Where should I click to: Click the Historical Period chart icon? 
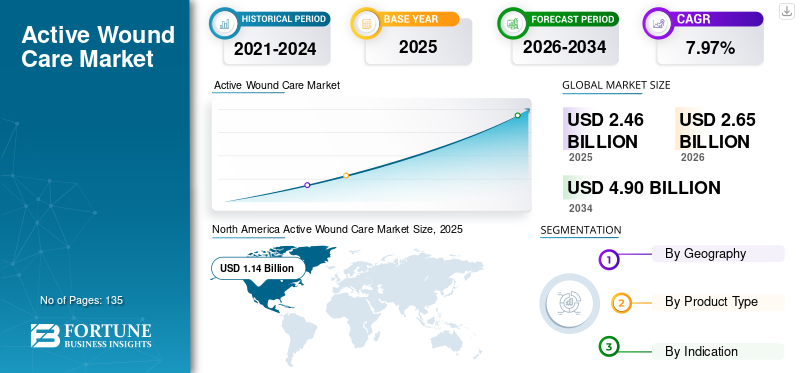tap(224, 23)
